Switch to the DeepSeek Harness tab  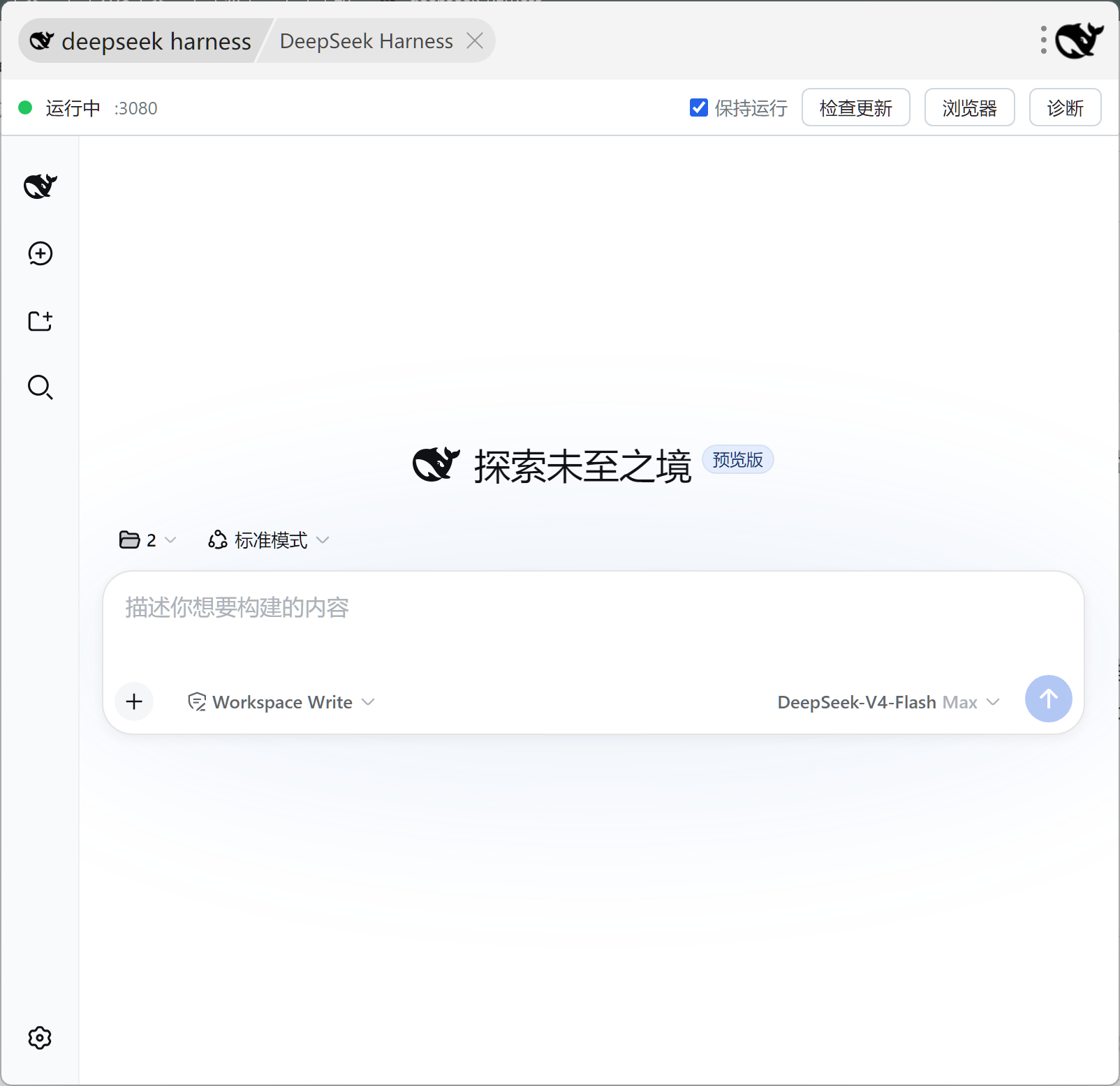coord(367,41)
